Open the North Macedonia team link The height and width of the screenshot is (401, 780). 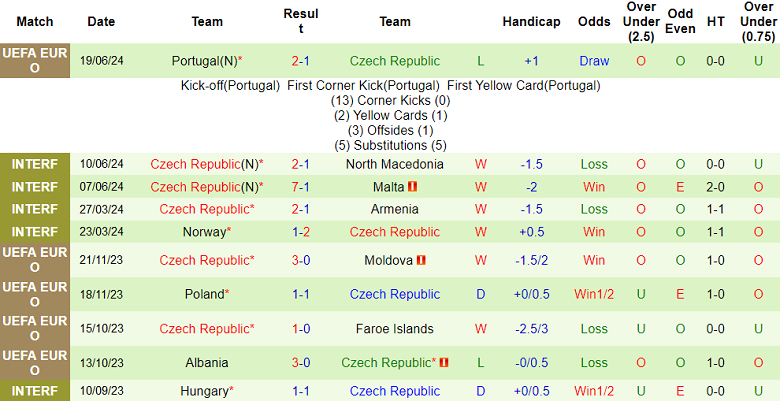pyautogui.click(x=395, y=164)
